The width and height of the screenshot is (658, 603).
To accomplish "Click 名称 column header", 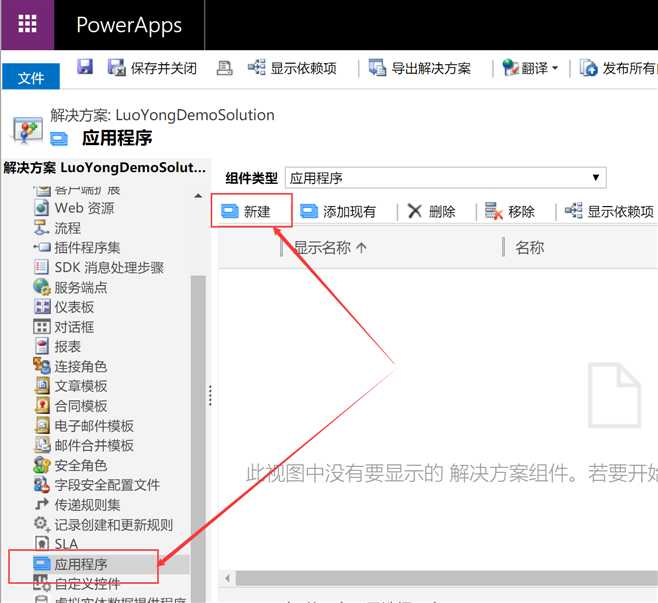I will pos(530,248).
